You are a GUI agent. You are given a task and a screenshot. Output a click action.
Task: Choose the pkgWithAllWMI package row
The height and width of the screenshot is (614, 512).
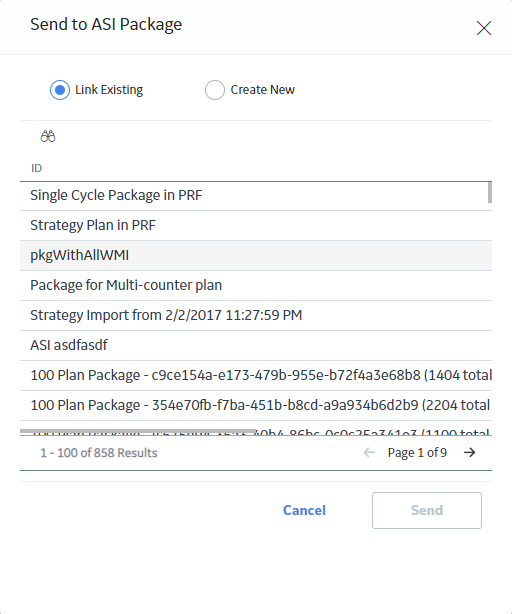coord(256,255)
